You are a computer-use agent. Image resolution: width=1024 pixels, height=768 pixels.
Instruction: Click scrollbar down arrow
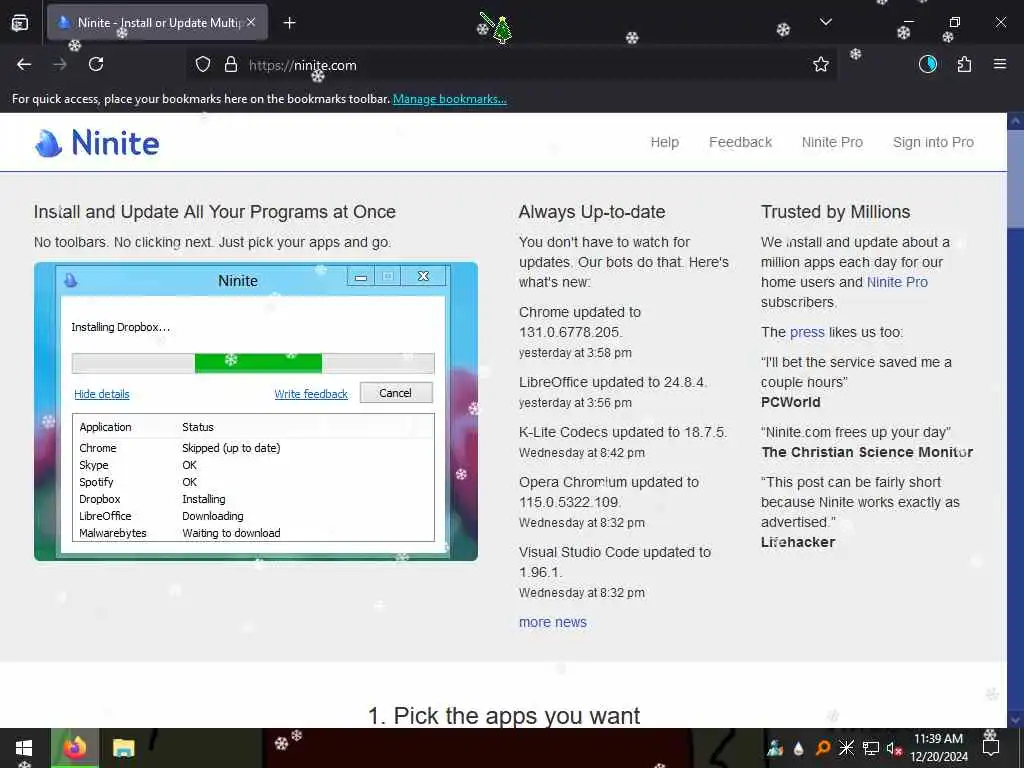[1016, 720]
